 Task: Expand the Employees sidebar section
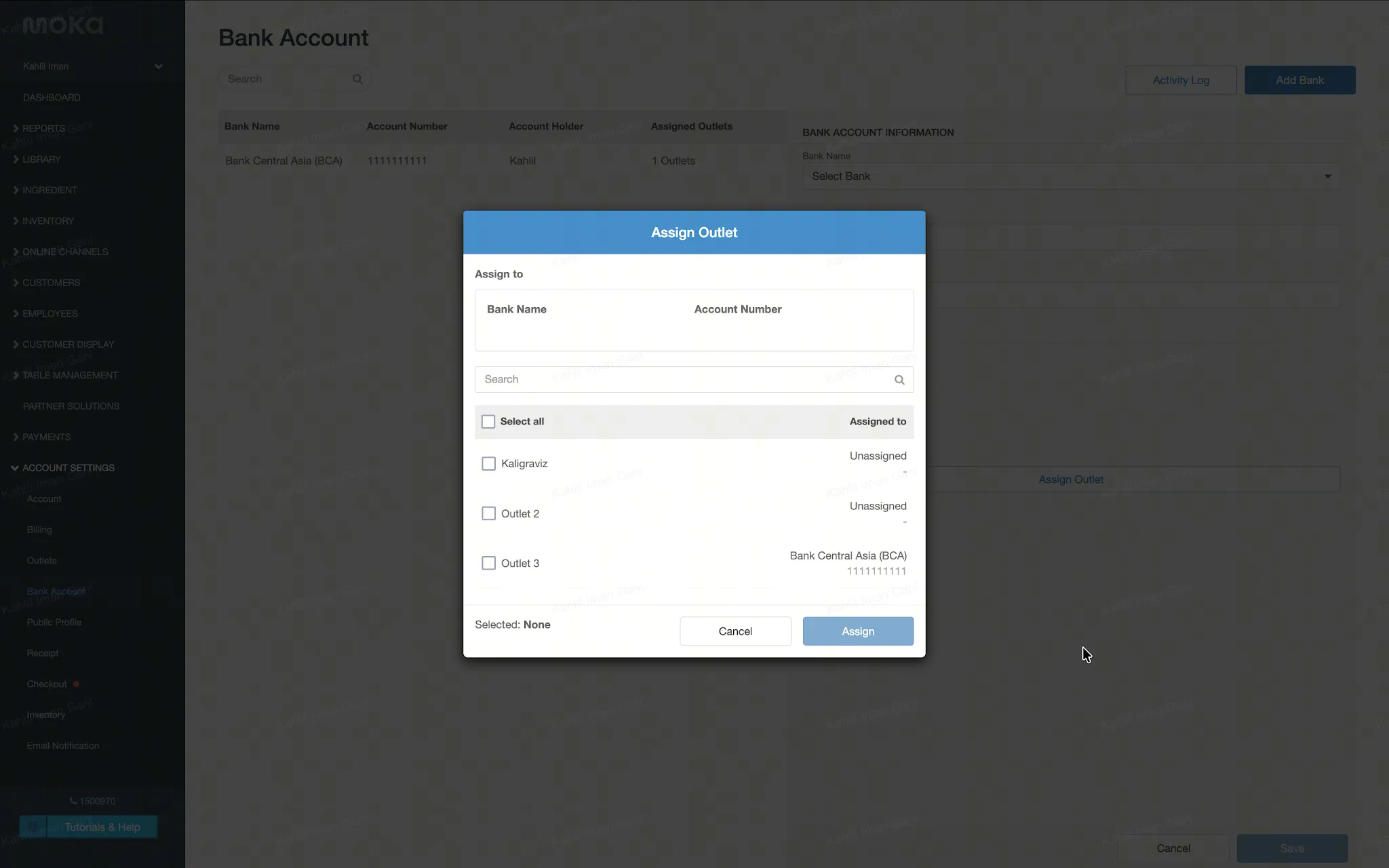point(50,313)
